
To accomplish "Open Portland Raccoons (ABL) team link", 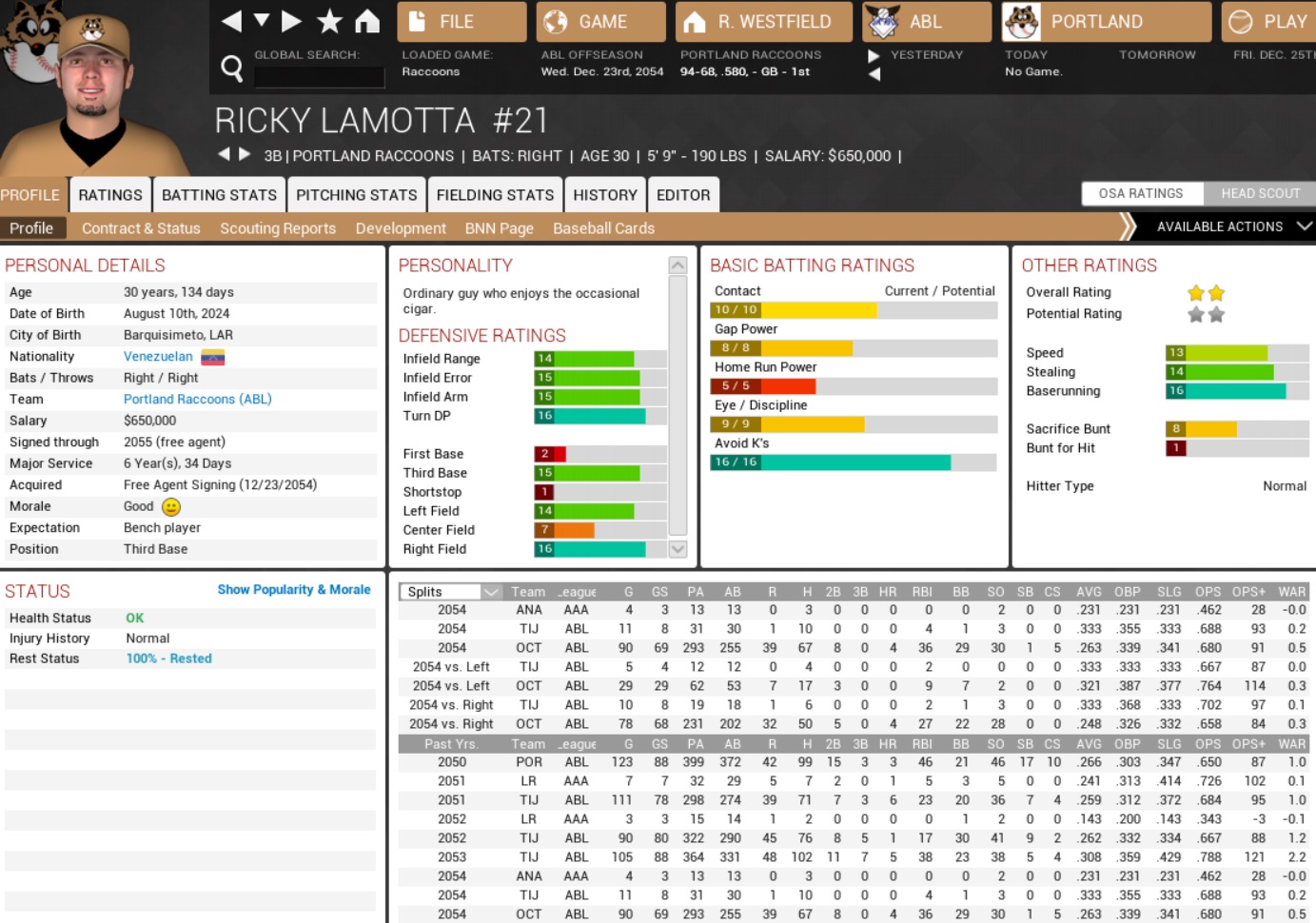I will (197, 400).
